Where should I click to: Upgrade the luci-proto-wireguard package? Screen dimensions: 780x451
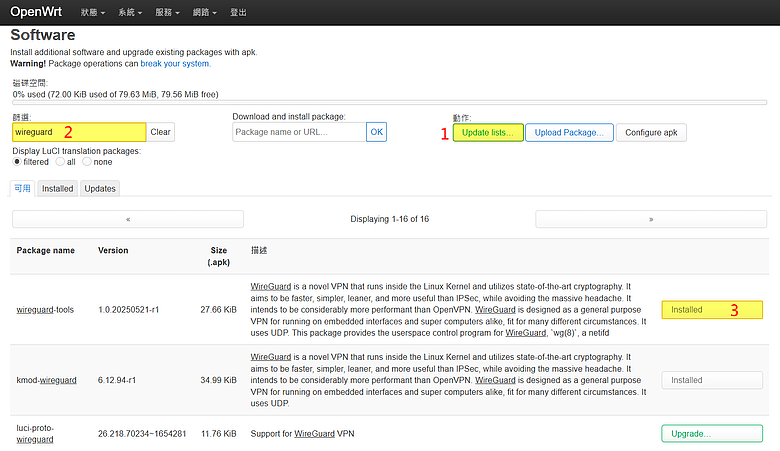pyautogui.click(x=712, y=434)
